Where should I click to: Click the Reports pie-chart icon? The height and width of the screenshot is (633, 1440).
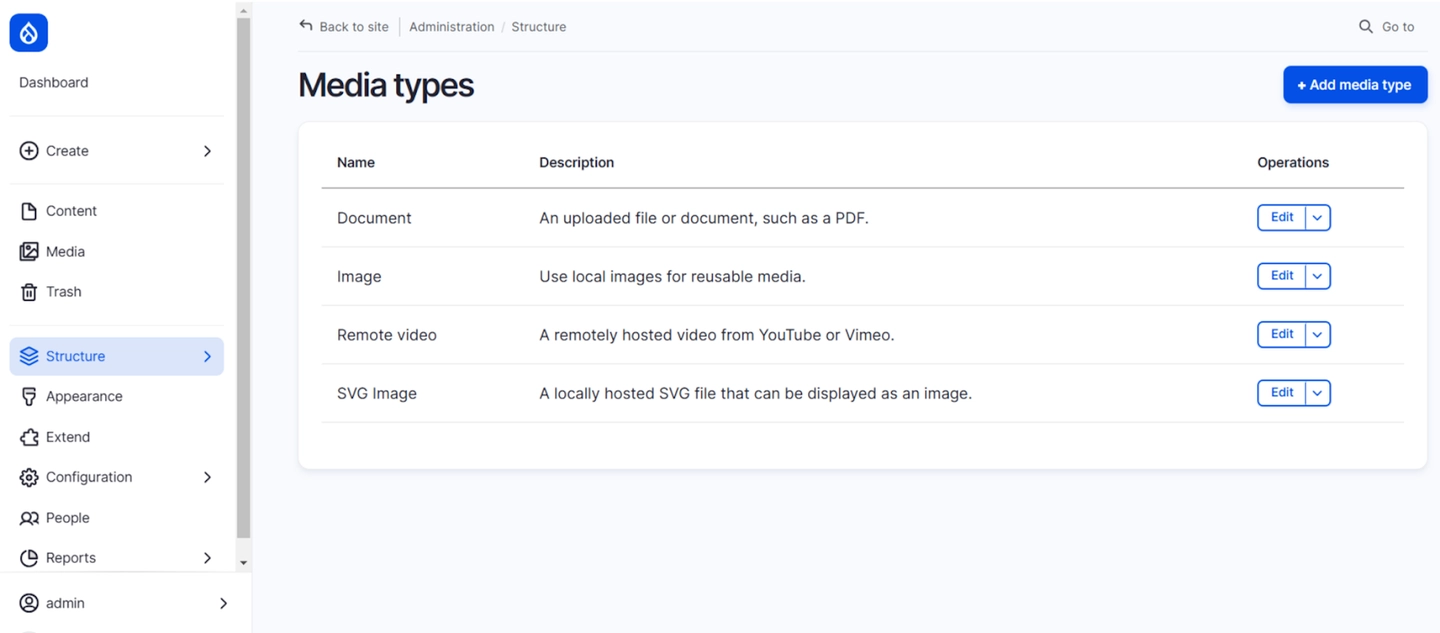tap(29, 558)
